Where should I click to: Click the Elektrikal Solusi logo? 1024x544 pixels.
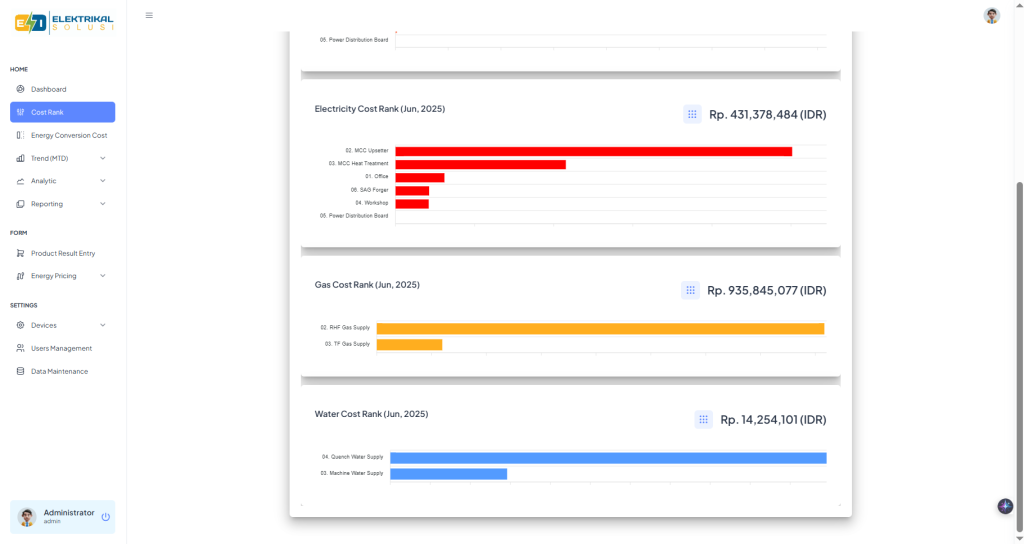coord(64,22)
